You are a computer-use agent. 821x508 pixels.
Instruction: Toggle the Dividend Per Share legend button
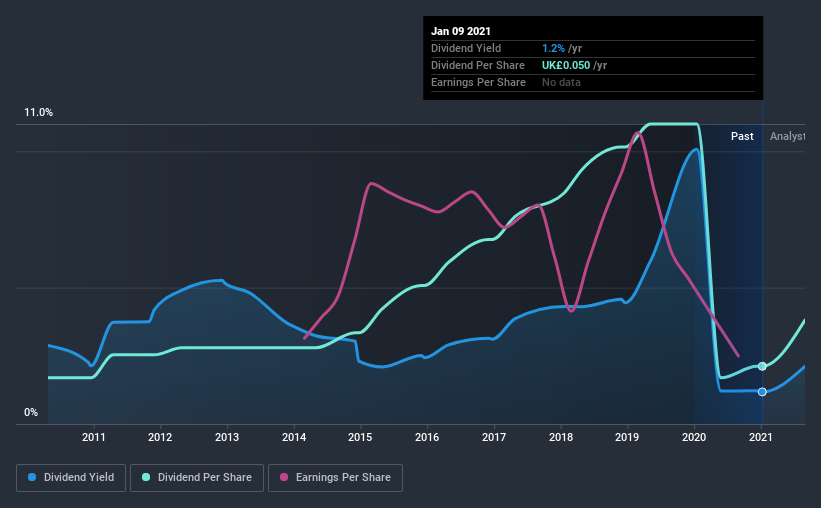(x=197, y=478)
